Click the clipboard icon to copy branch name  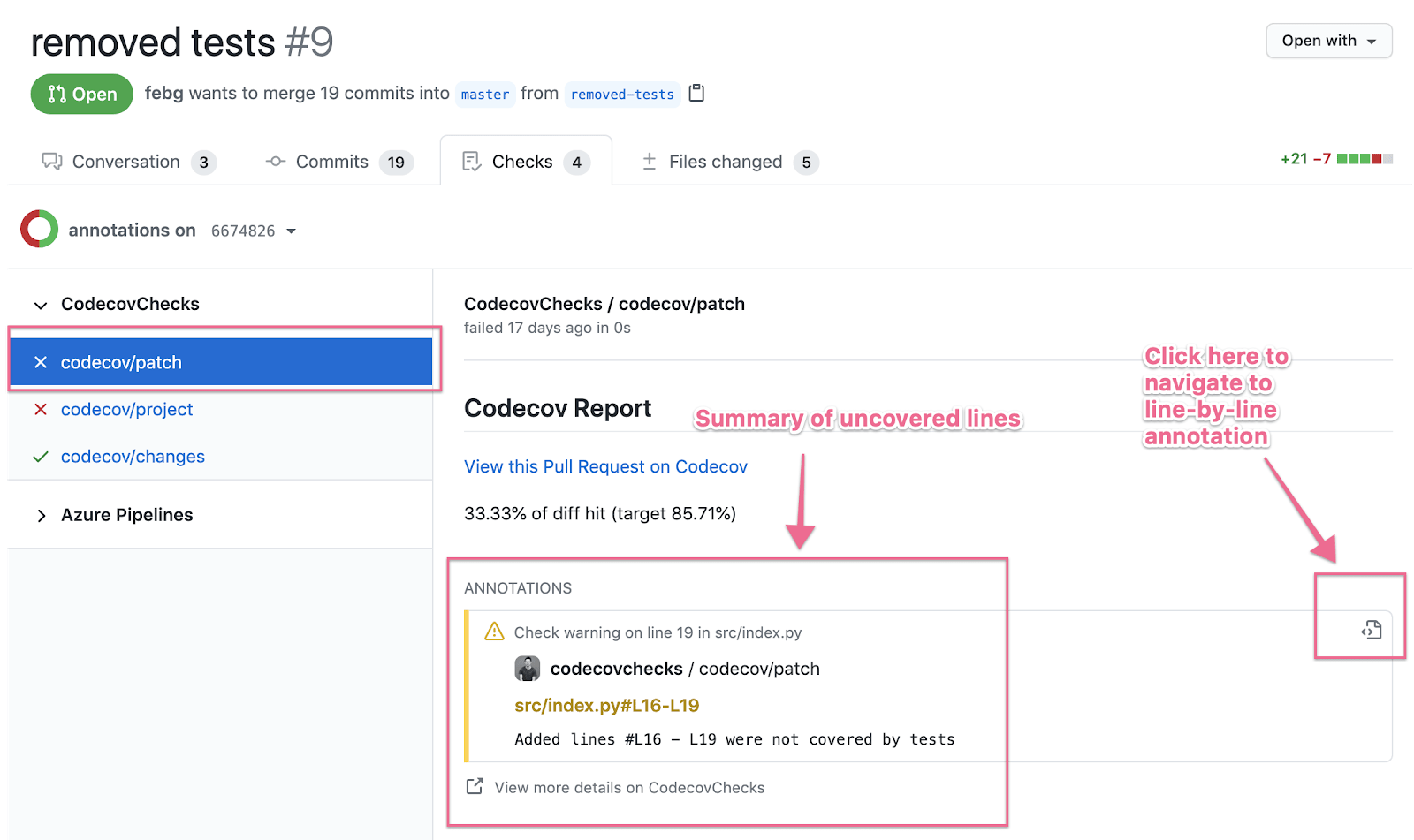click(x=696, y=93)
